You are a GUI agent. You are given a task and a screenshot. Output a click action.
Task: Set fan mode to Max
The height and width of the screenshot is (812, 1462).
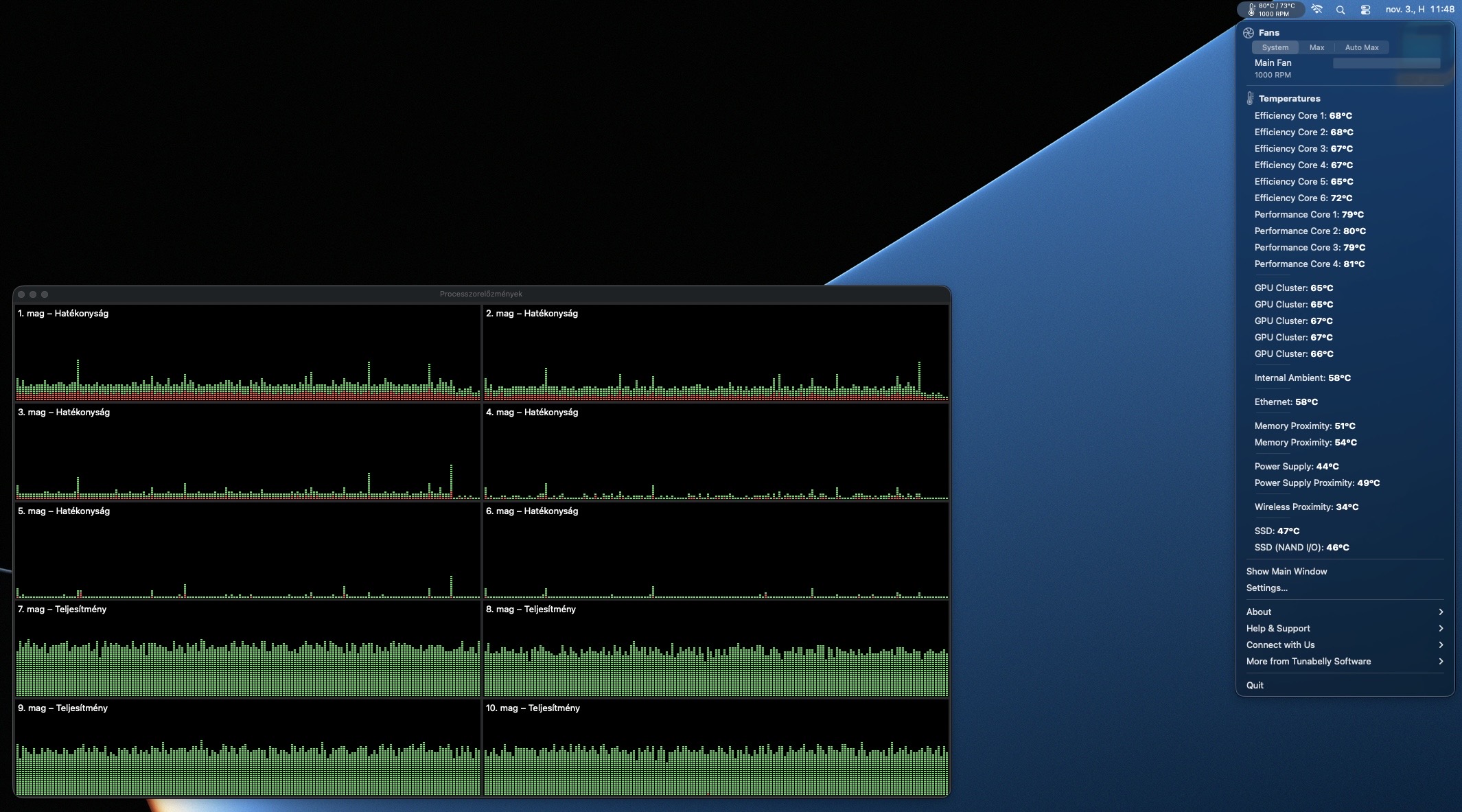click(x=1316, y=47)
